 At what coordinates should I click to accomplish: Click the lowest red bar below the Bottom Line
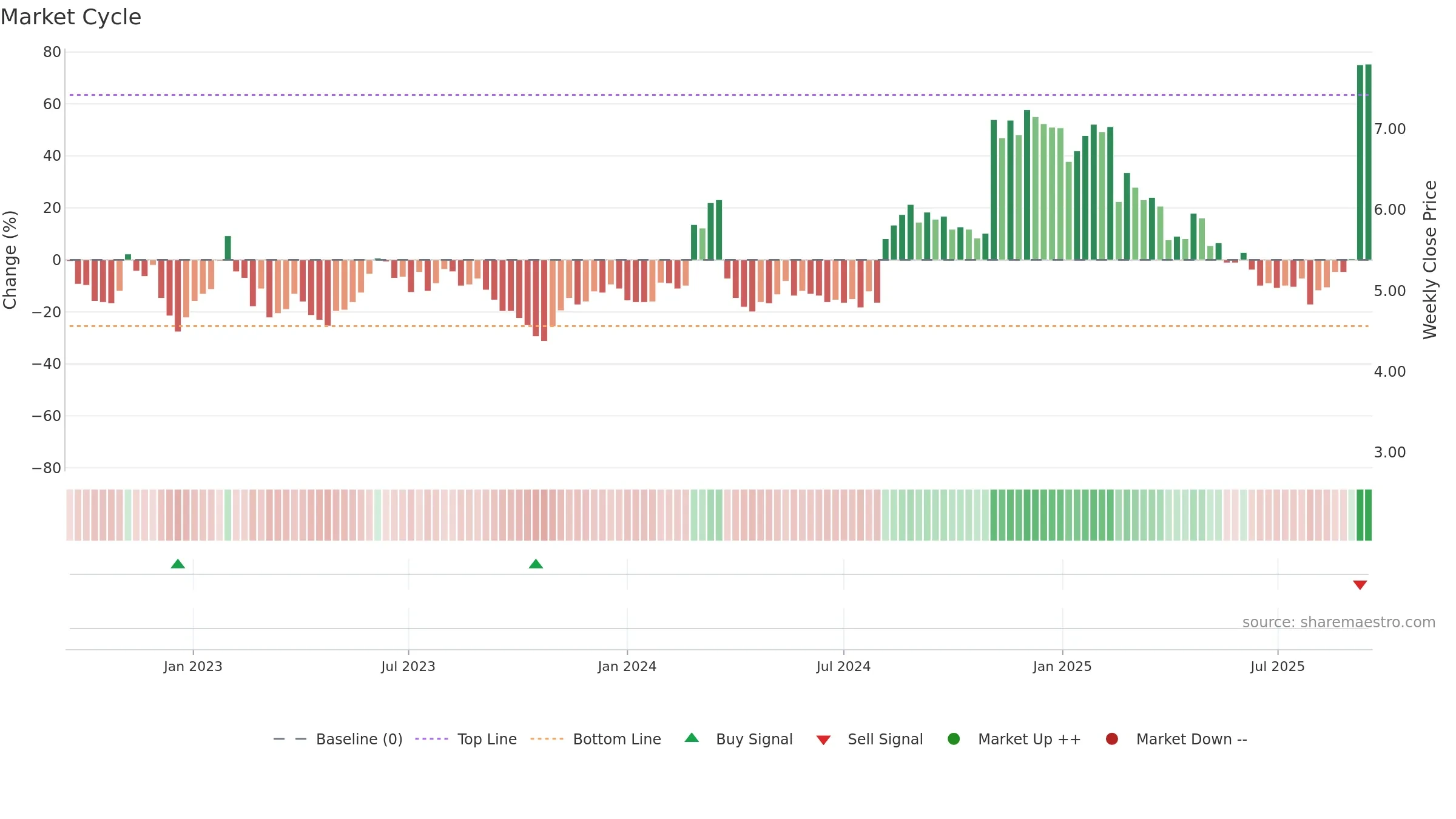point(544,300)
